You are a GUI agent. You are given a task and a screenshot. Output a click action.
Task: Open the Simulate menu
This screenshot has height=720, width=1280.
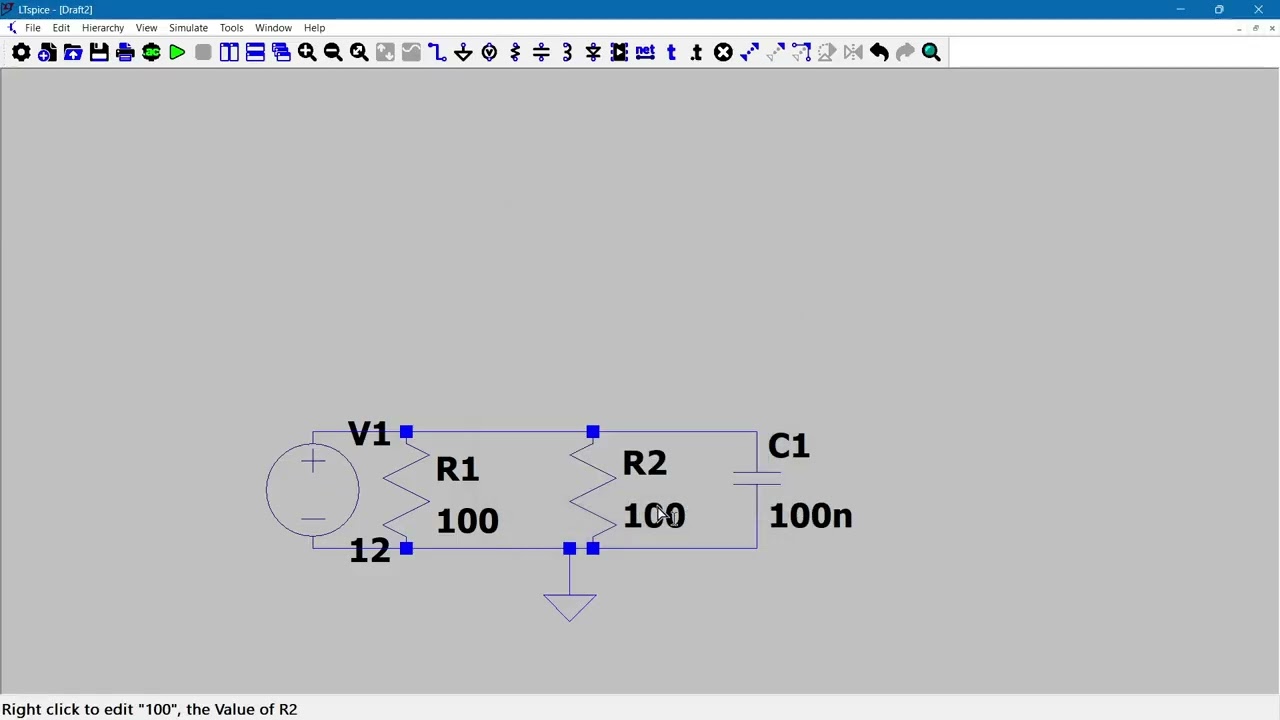[x=188, y=28]
